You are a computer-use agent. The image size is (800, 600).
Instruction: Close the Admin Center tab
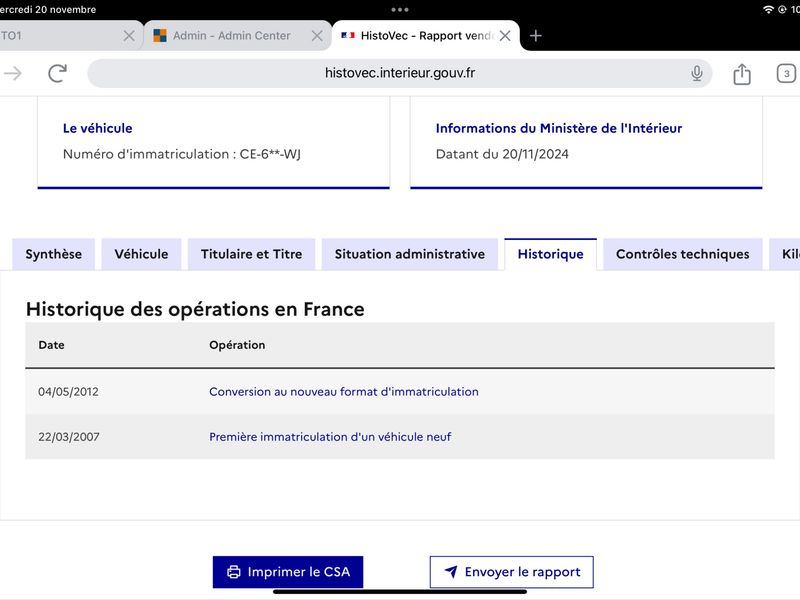(x=317, y=36)
